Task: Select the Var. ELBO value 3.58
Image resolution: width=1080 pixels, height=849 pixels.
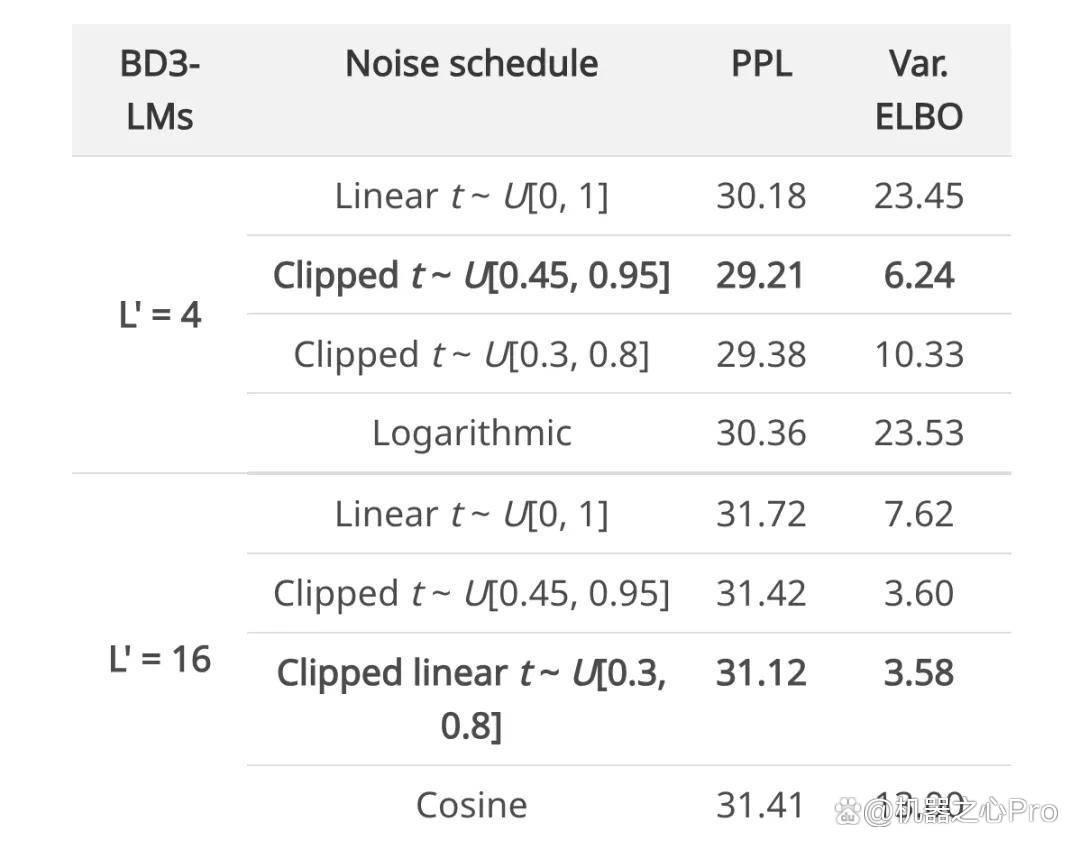Action: tap(919, 672)
